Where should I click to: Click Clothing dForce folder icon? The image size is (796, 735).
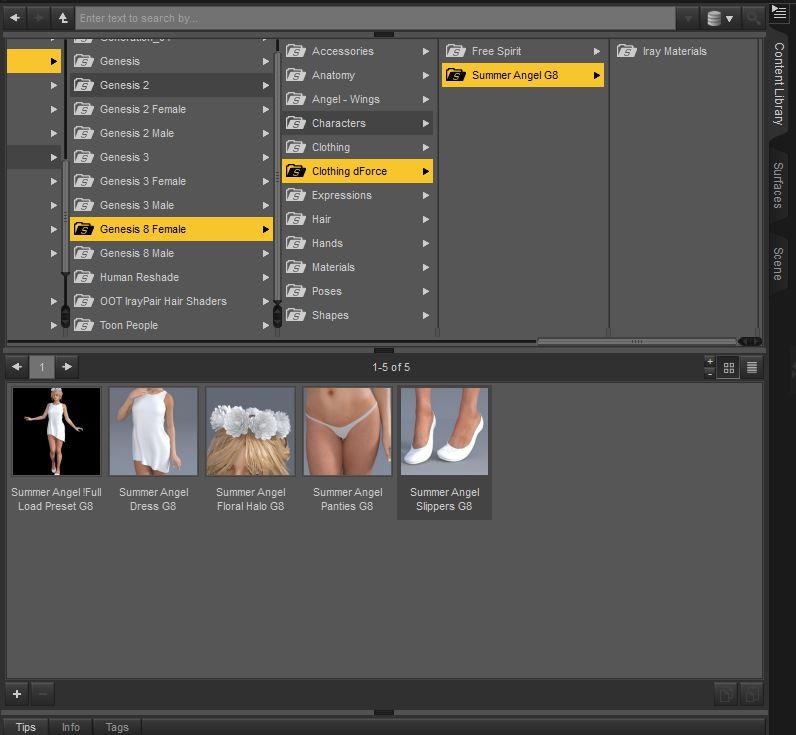[295, 172]
